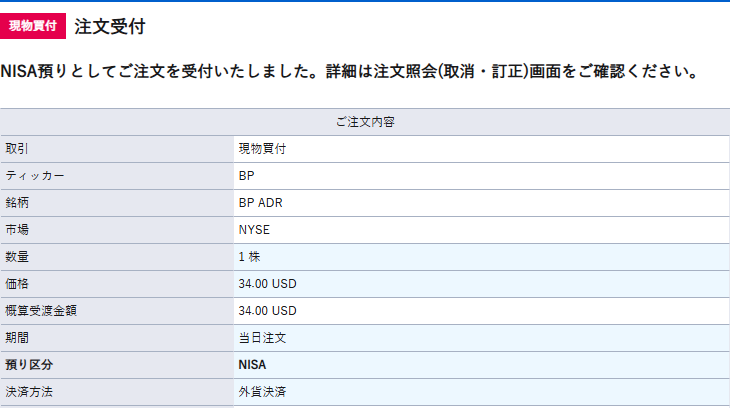This screenshot has width=730, height=408.
Task: Click the NISA預り order confirmation message
Action: 349,73
